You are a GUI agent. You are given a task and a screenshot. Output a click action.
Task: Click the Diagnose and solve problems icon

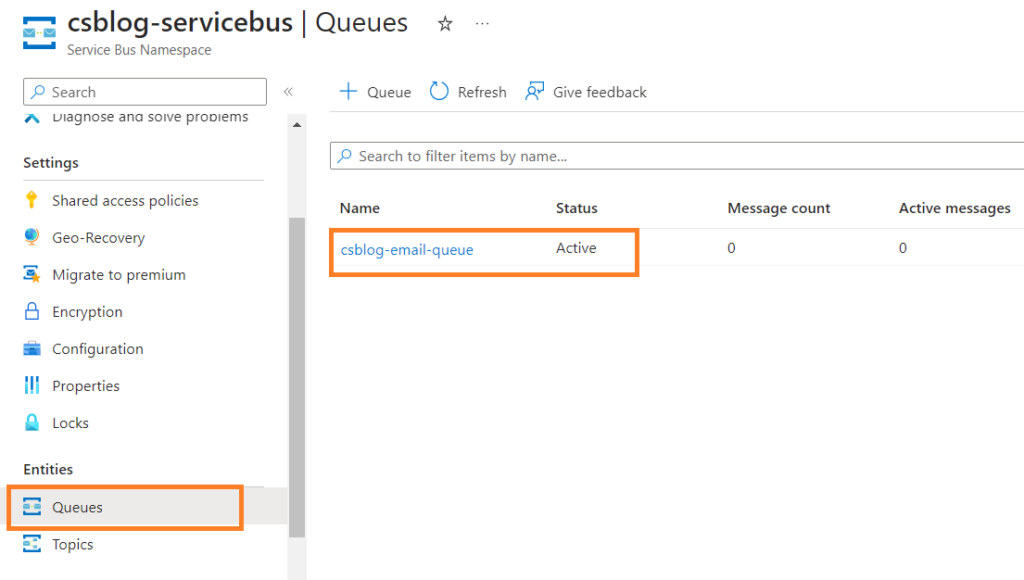[x=32, y=118]
